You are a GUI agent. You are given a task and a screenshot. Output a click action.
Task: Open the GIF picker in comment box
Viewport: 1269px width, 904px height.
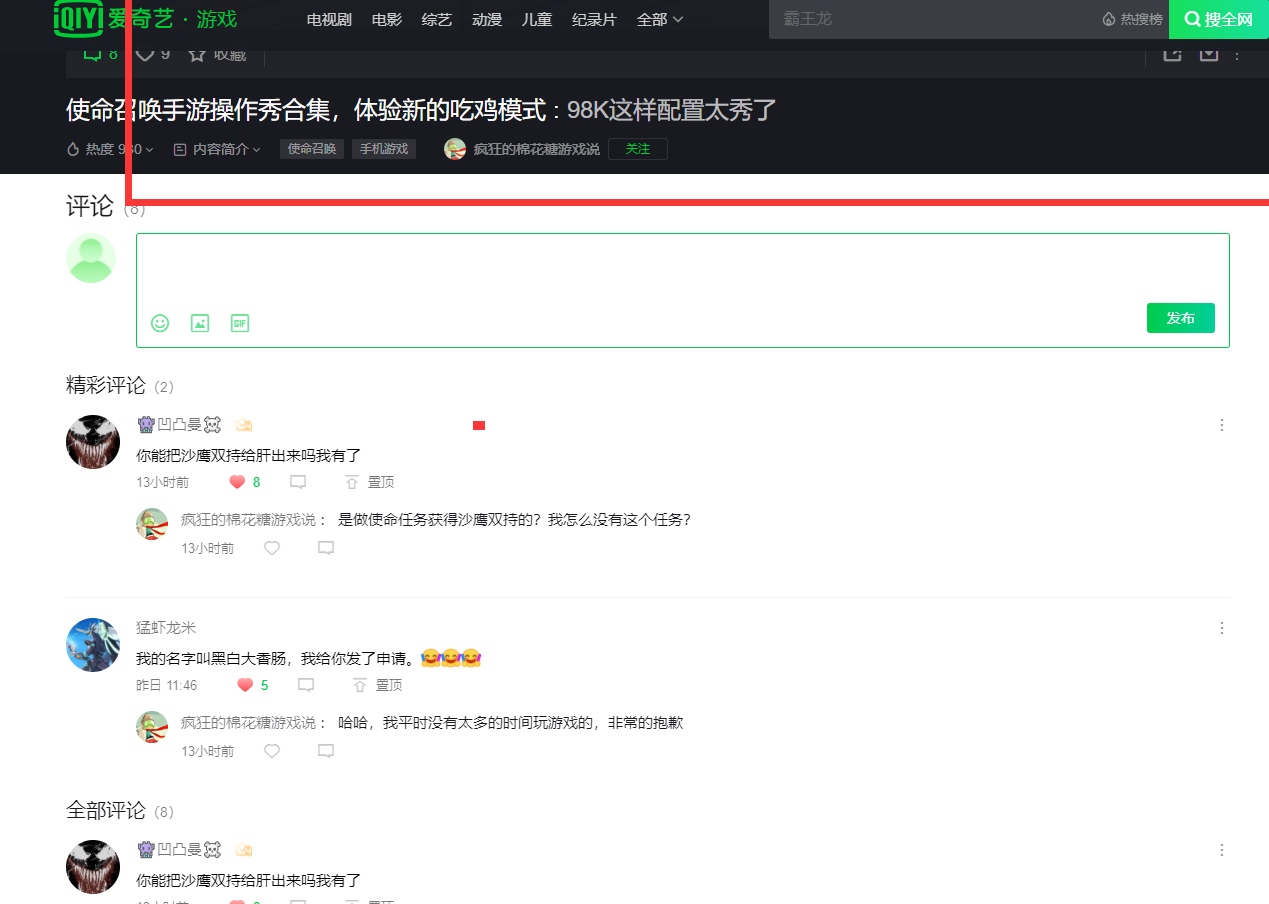coord(240,323)
